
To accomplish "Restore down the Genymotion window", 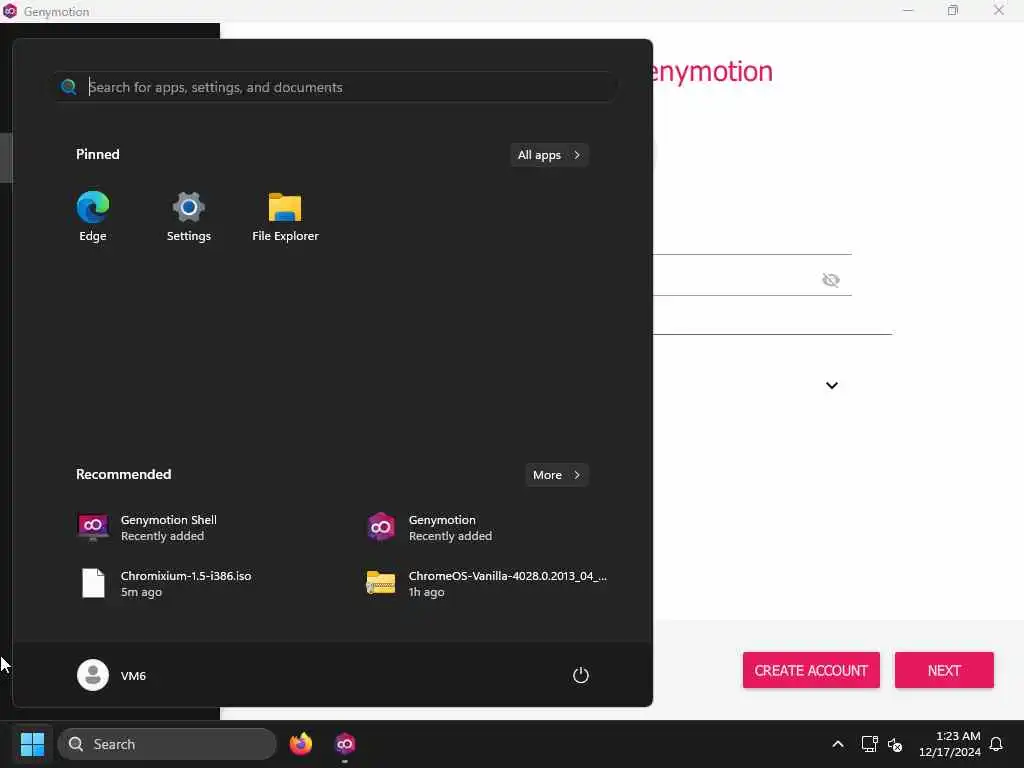I will tap(953, 10).
